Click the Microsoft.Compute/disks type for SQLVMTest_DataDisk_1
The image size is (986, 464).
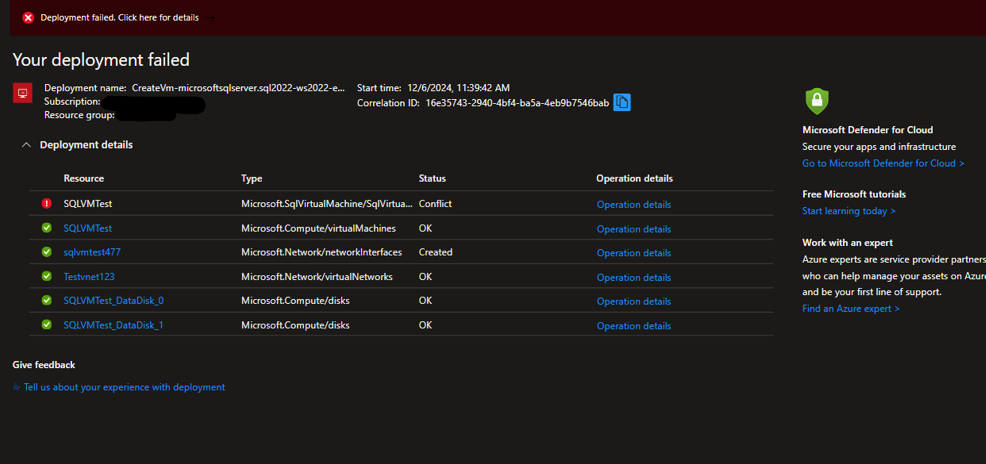click(x=296, y=325)
